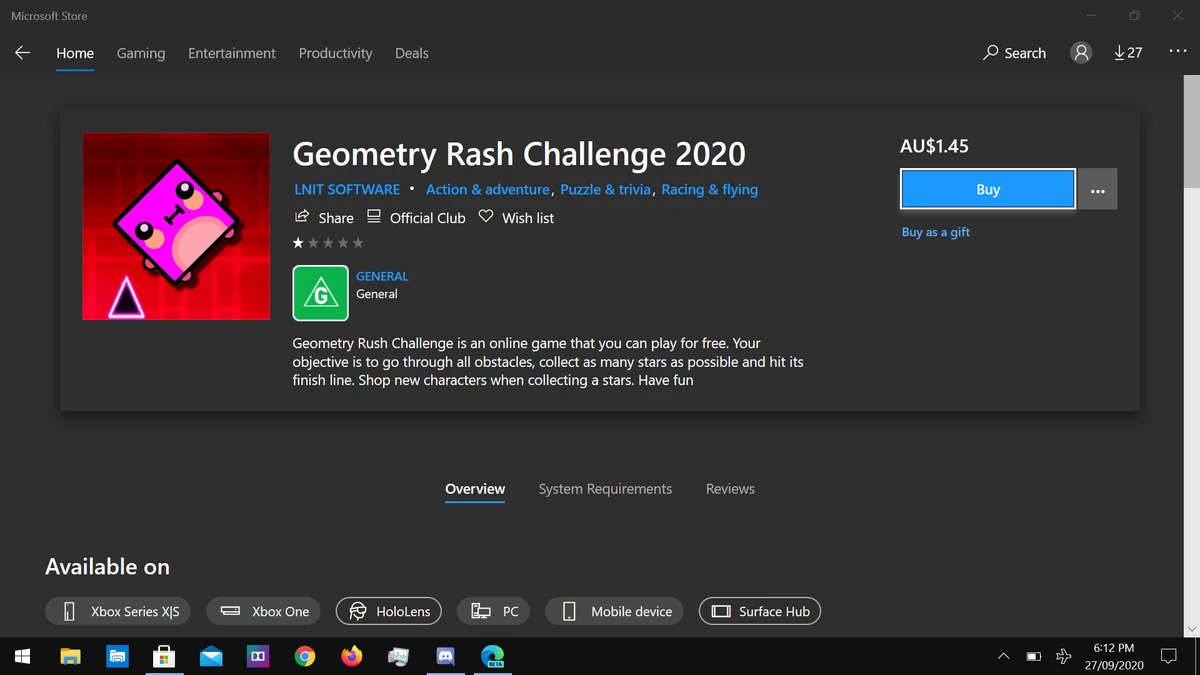Open Google Chrome from the taskbar

305,657
